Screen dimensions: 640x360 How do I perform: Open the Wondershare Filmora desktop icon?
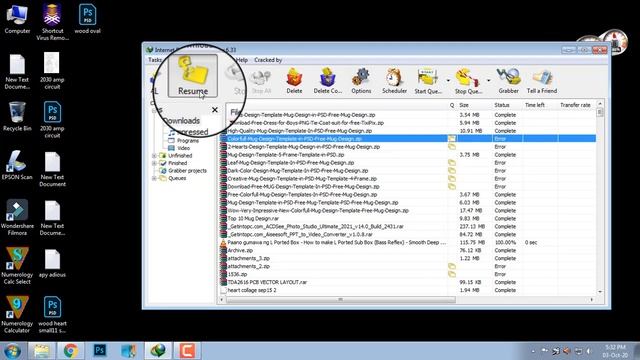[17, 217]
